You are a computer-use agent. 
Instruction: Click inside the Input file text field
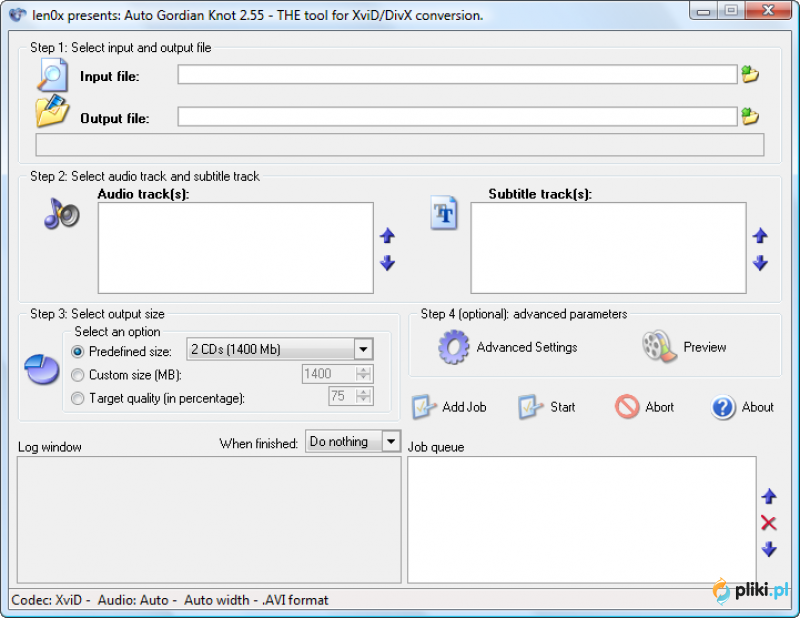pyautogui.click(x=457, y=75)
